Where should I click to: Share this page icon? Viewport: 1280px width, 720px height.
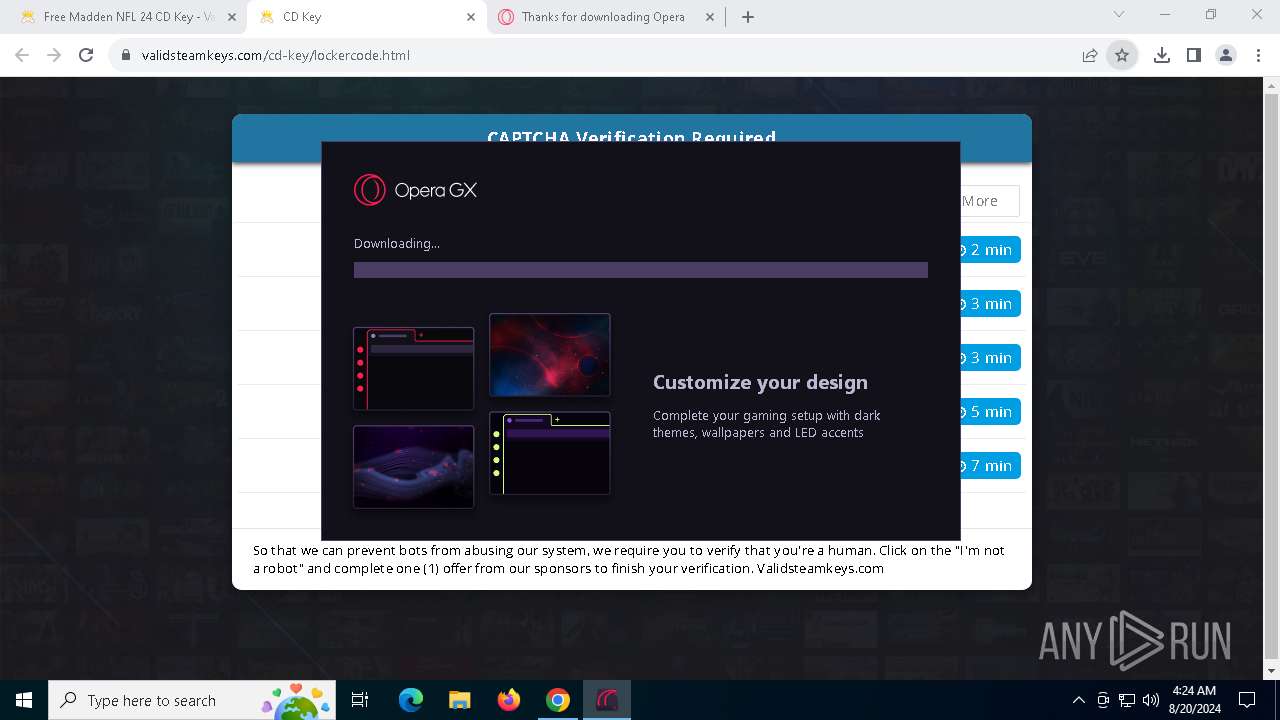1090,55
